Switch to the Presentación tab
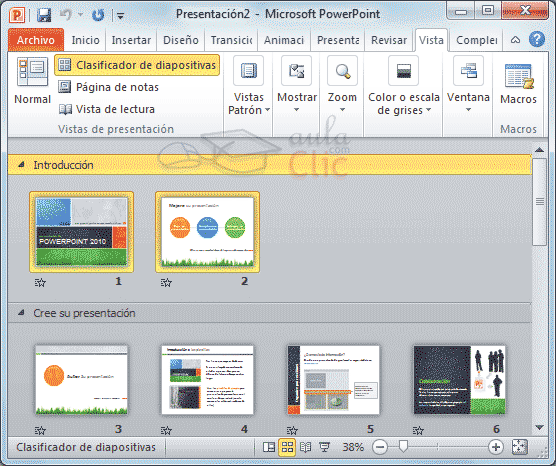This screenshot has width=556, height=466. tap(338, 40)
